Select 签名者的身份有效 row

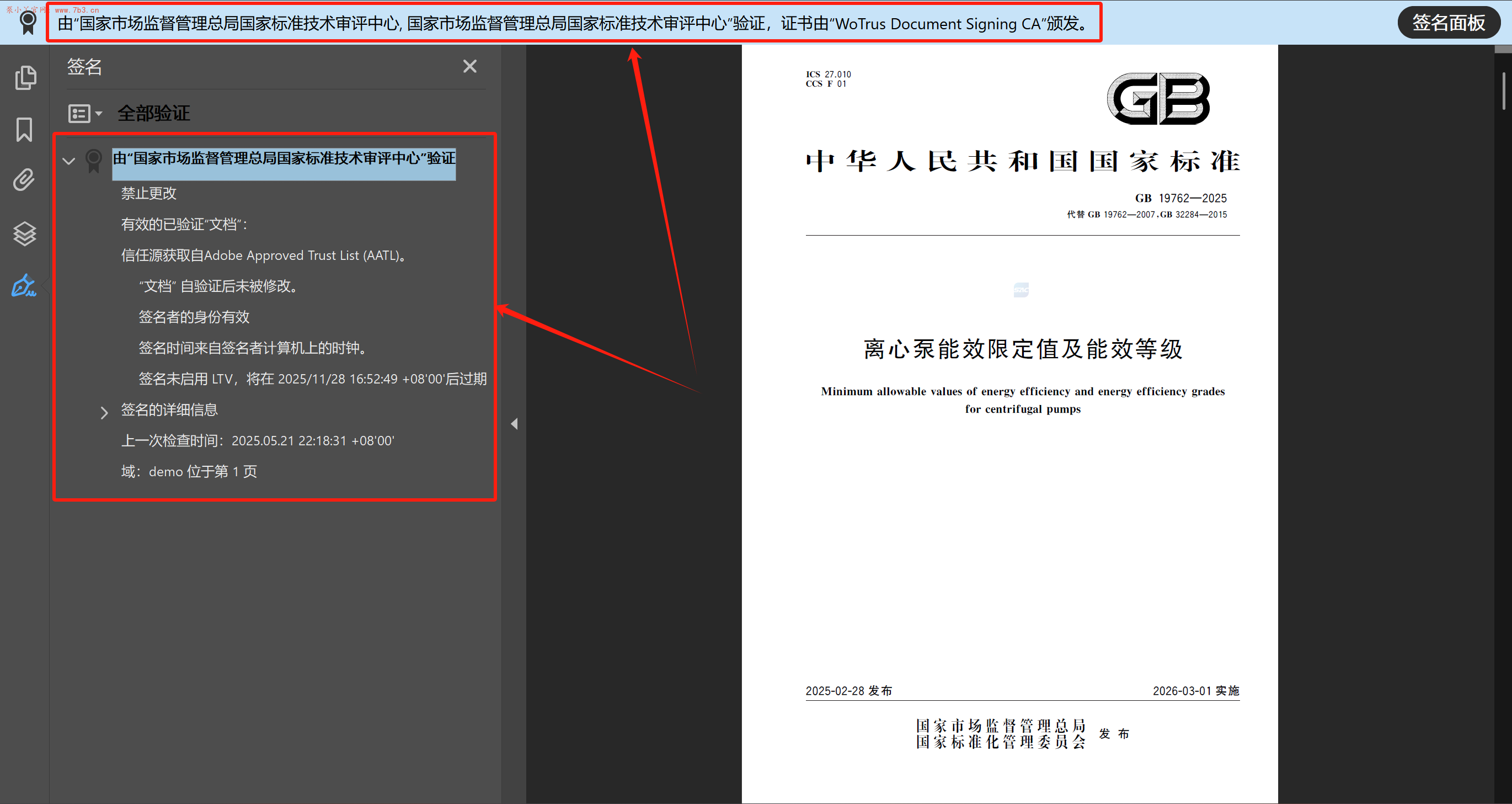[x=194, y=317]
